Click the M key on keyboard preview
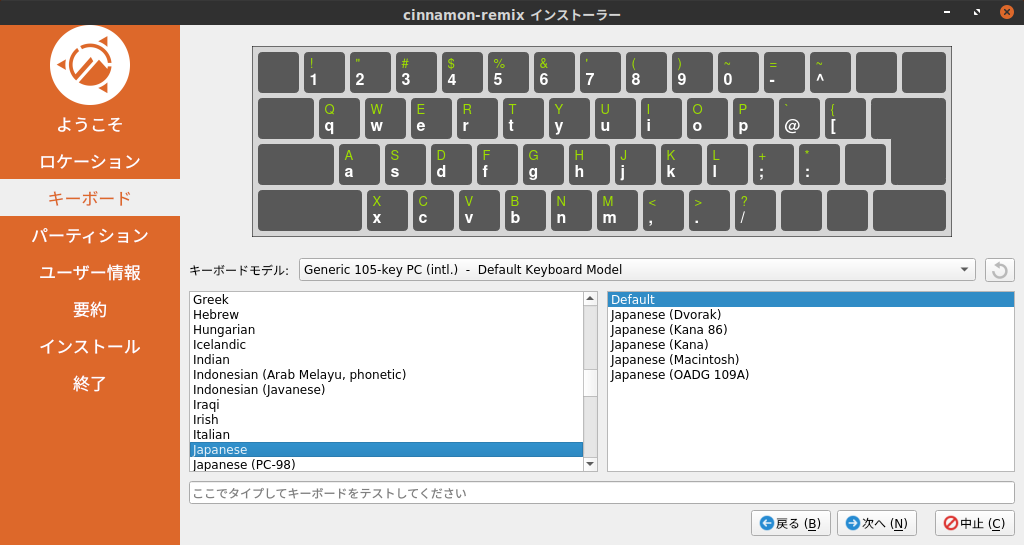Screen dimensions: 1024x545 [617, 210]
